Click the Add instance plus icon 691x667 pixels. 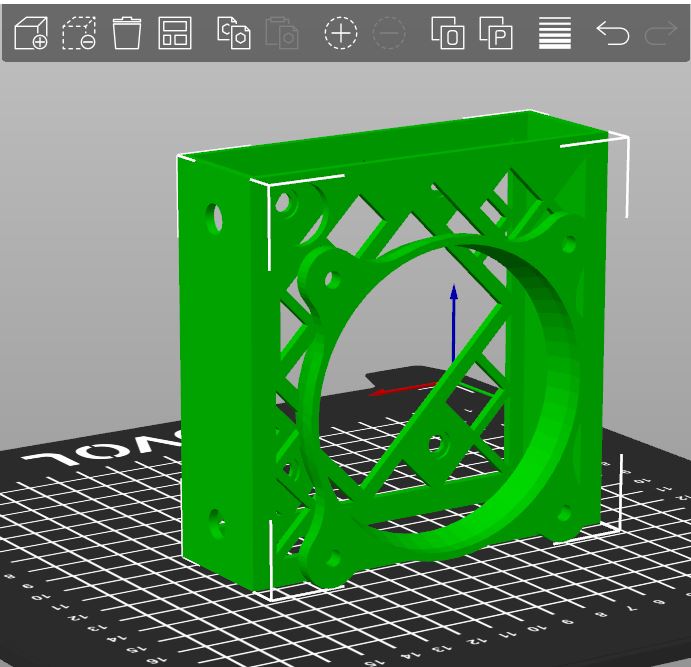(x=341, y=33)
